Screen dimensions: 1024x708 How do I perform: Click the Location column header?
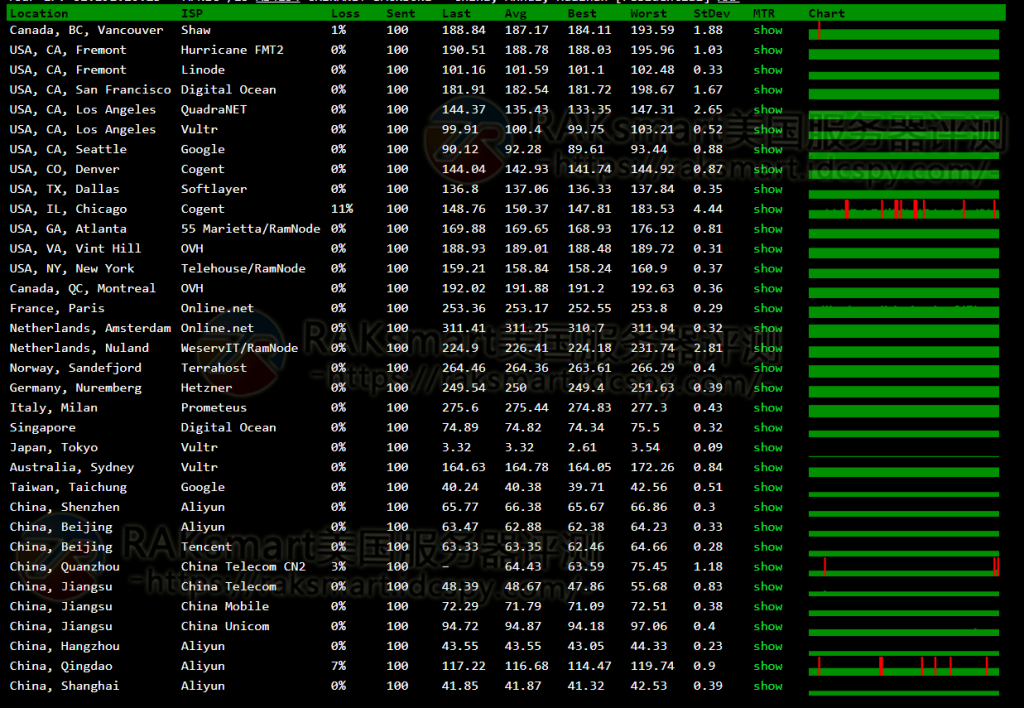(39, 13)
